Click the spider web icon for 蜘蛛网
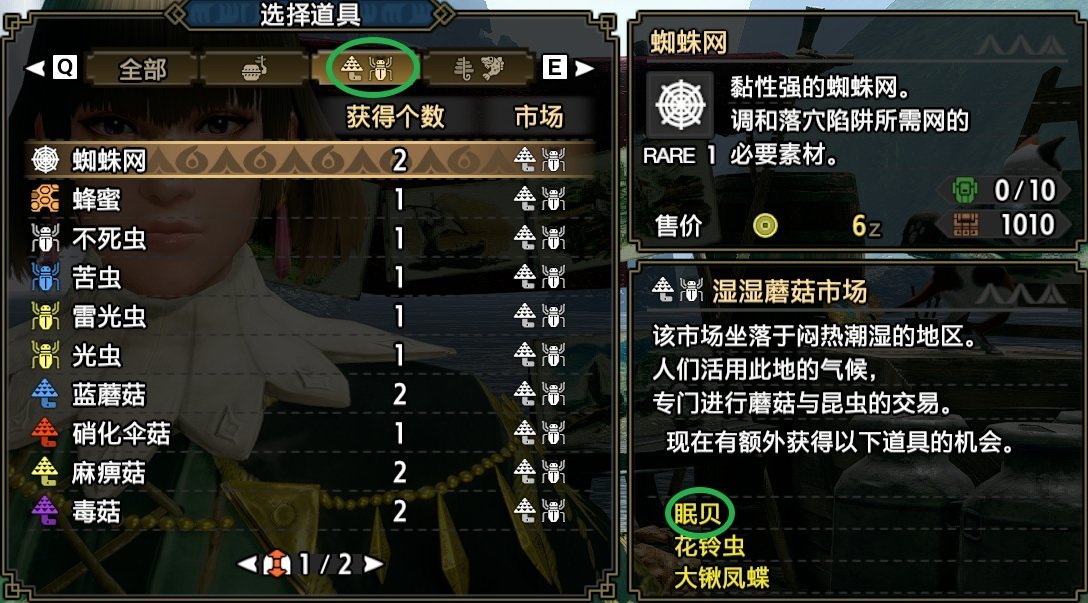 click(45, 160)
